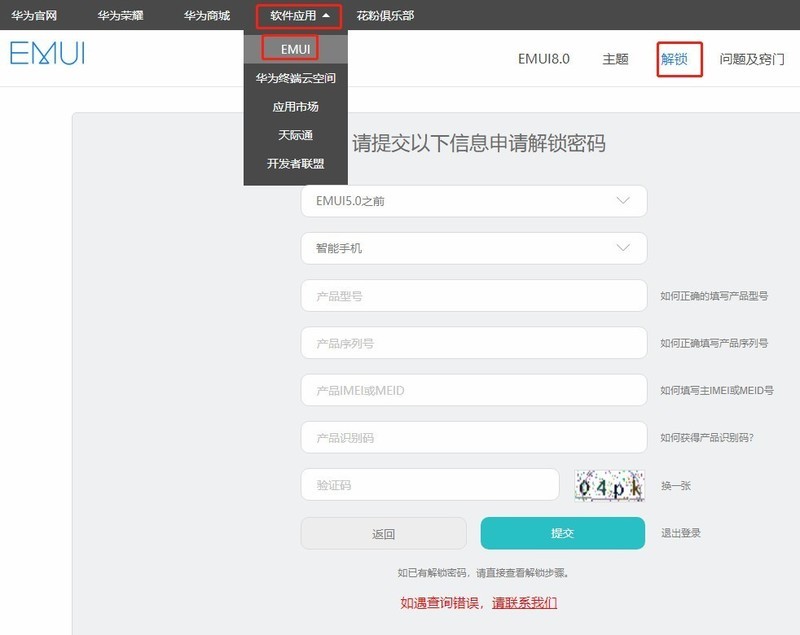Click the EMUI logo
This screenshot has width=800, height=635.
(47, 53)
